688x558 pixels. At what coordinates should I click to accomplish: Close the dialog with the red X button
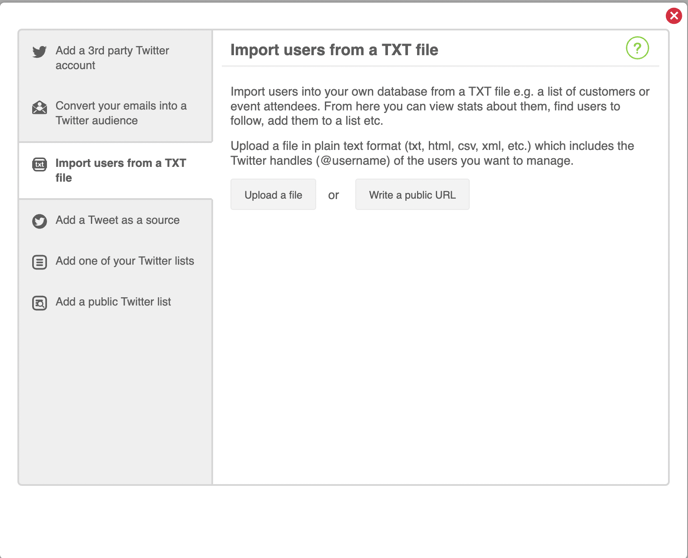(x=674, y=16)
